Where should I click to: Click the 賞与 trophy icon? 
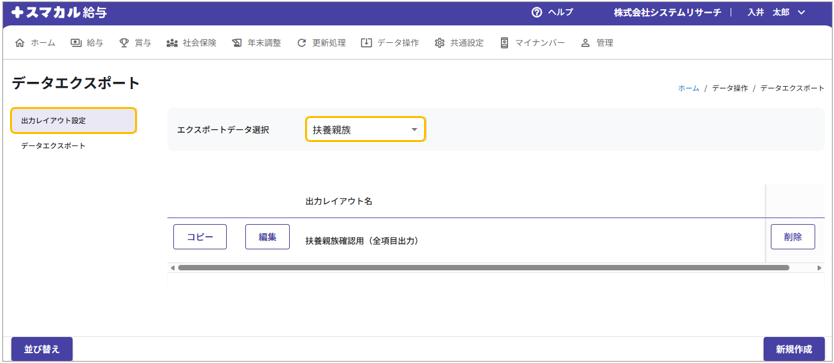[123, 44]
